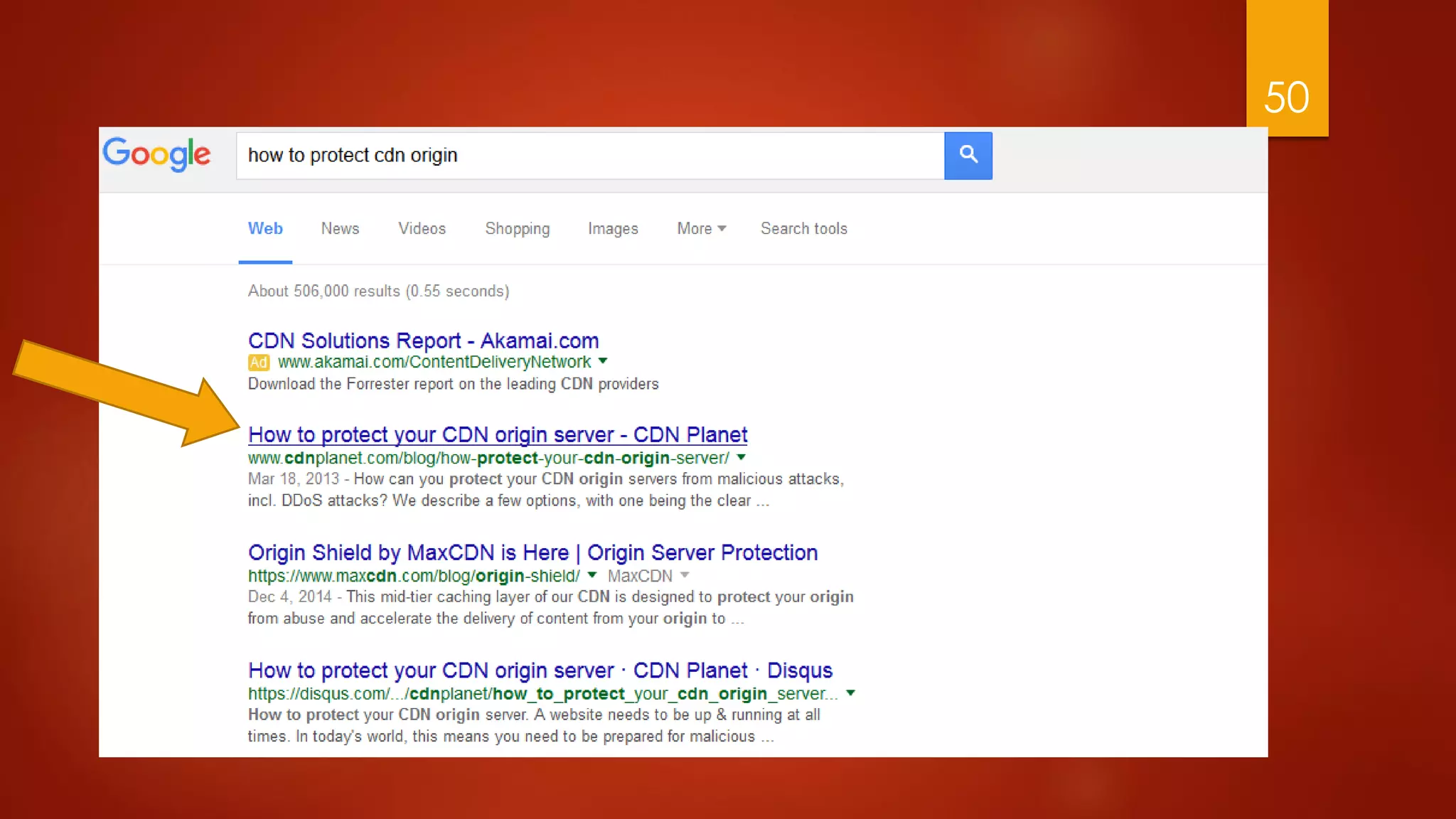1456x819 pixels.
Task: Switch to the News tab
Action: (340, 229)
